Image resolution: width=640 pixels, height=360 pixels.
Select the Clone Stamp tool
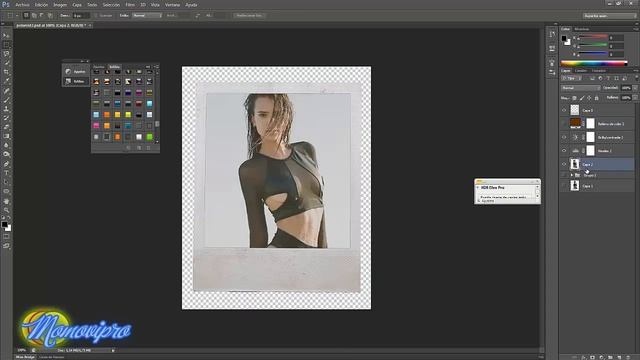[x=6, y=109]
